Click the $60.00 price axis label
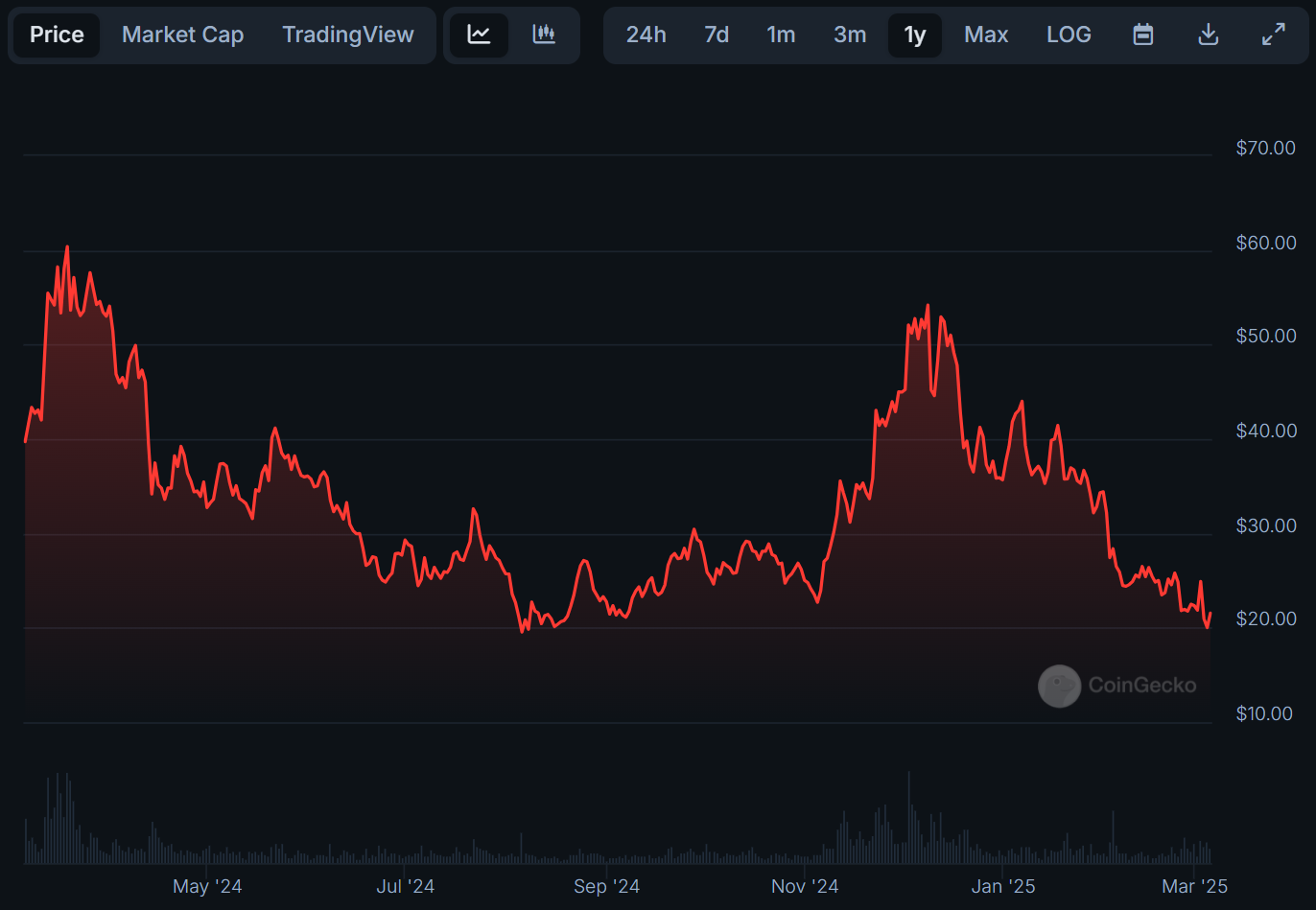The image size is (1316, 910). (x=1266, y=243)
